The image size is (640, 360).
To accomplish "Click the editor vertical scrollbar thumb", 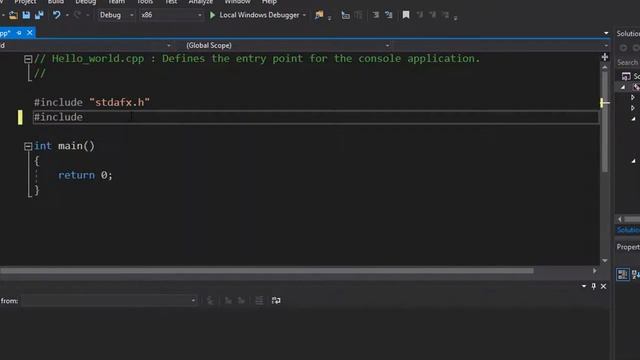I will (x=604, y=122).
